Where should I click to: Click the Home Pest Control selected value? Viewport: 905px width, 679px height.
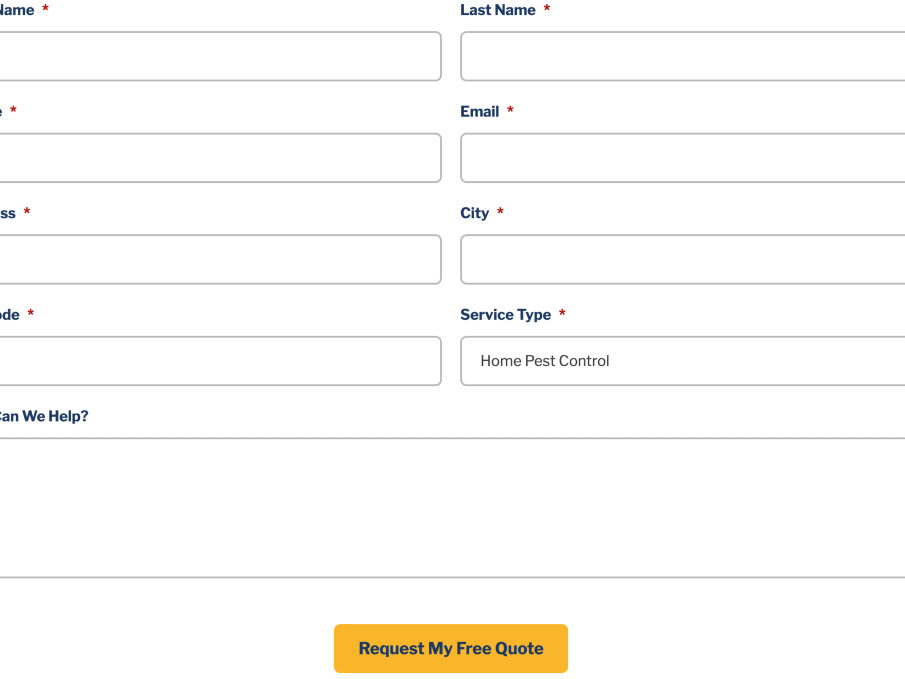(x=545, y=361)
